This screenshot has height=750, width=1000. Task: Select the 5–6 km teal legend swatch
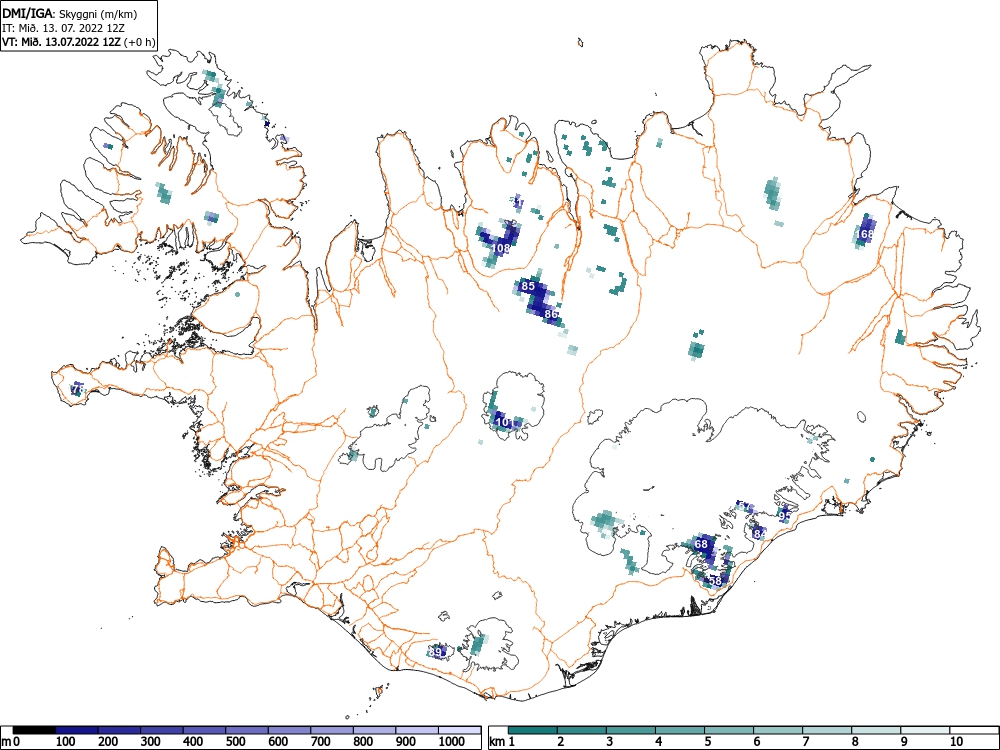tap(729, 730)
